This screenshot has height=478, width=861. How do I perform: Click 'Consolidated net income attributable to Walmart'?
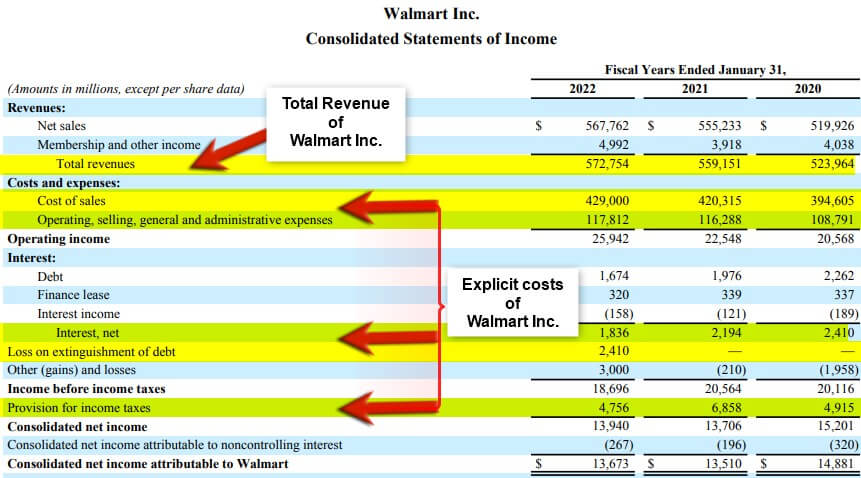coord(148,464)
